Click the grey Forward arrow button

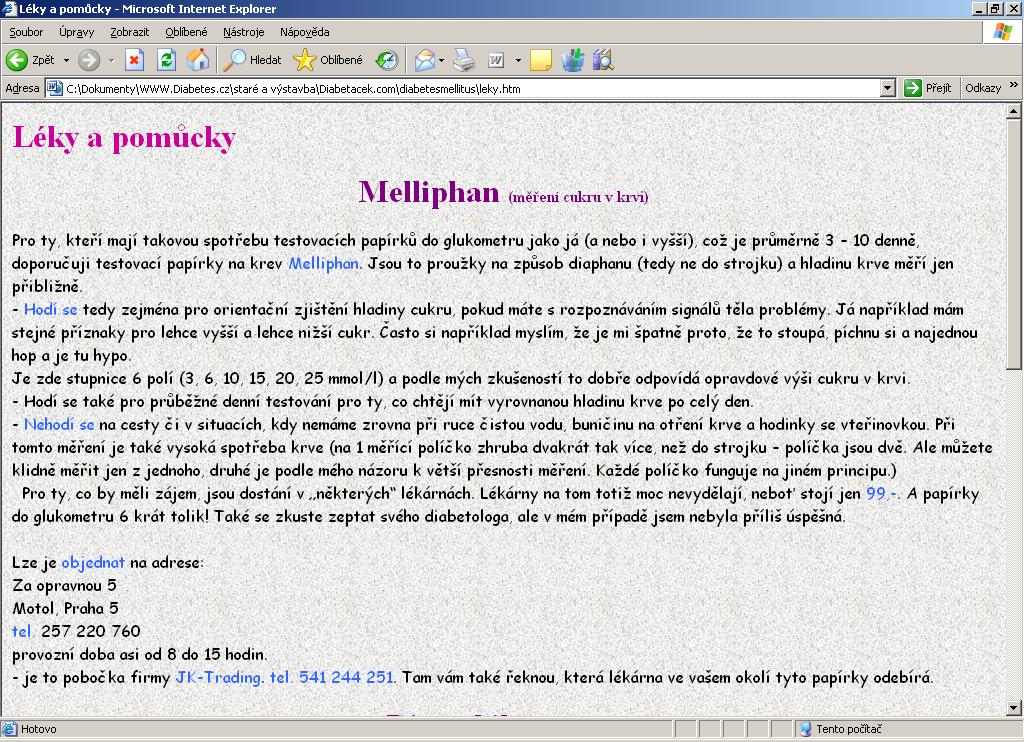coord(89,60)
